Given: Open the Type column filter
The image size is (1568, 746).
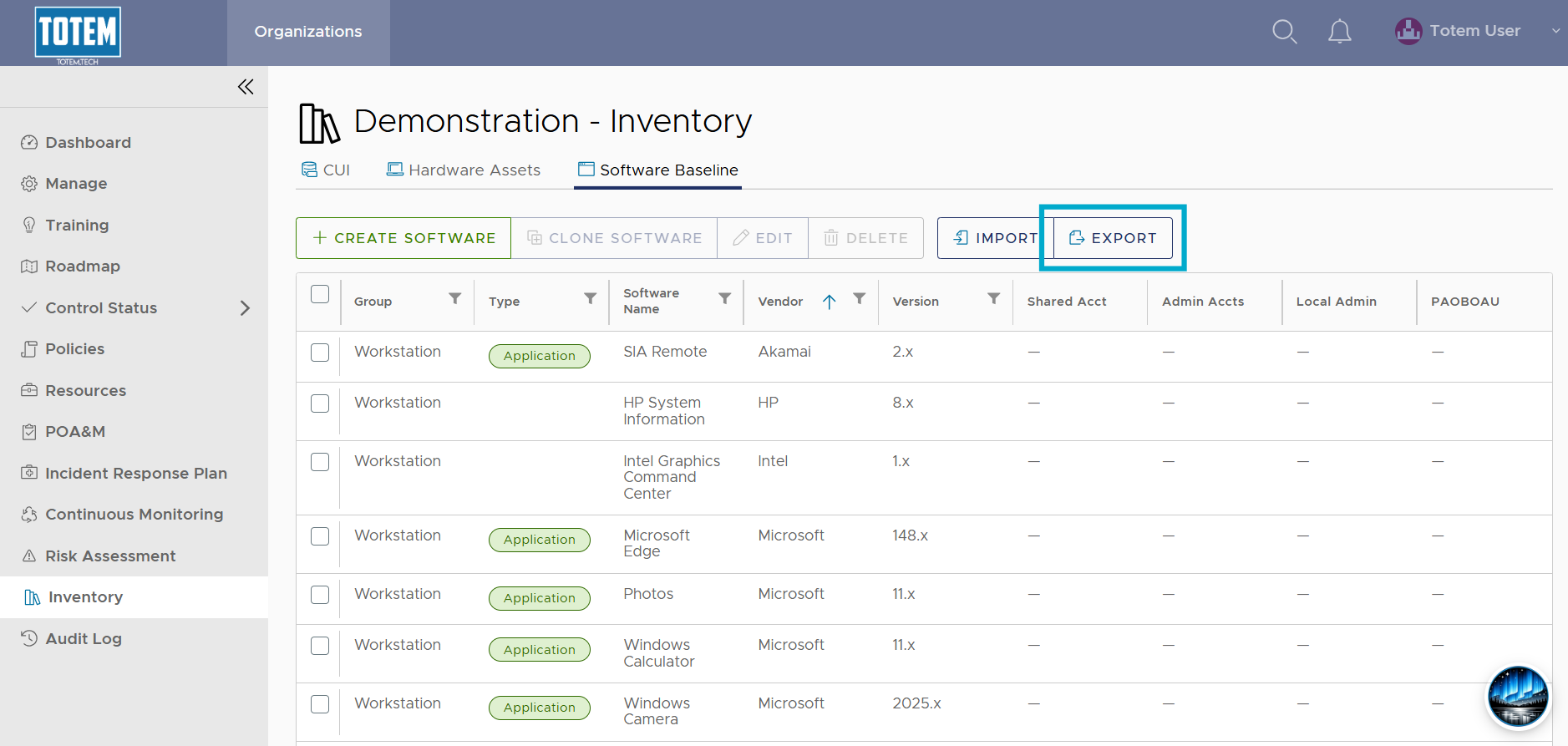Looking at the screenshot, I should (590, 299).
